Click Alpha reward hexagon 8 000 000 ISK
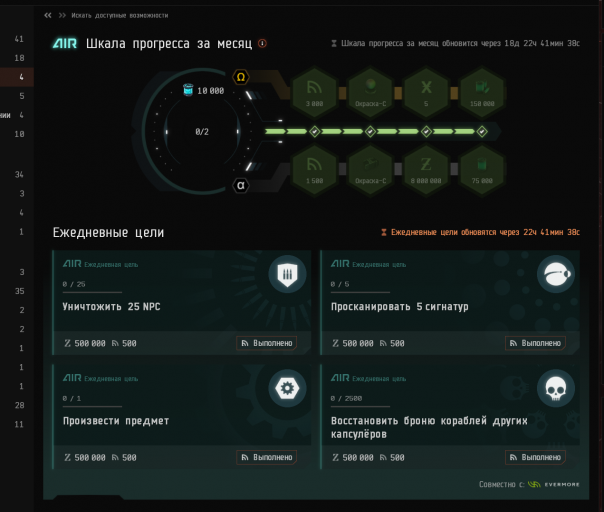The image size is (604, 512). [426, 170]
